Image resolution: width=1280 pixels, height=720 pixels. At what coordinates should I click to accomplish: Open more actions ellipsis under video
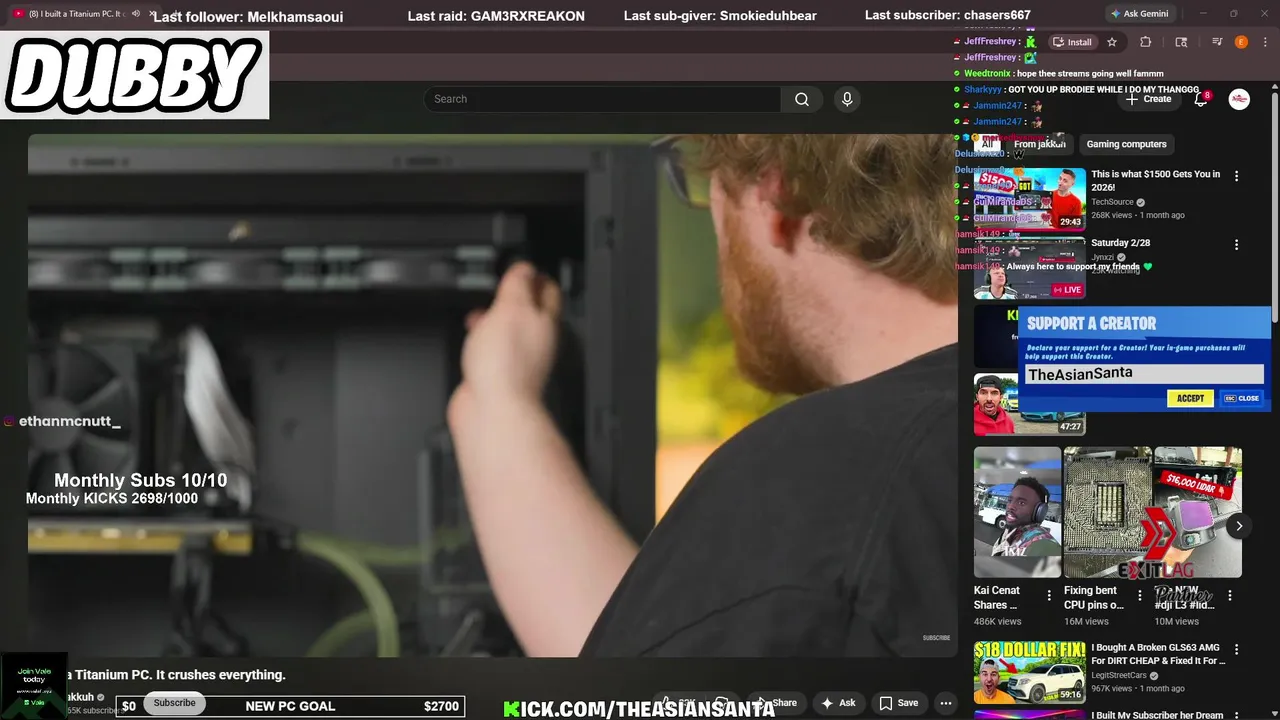pos(945,703)
